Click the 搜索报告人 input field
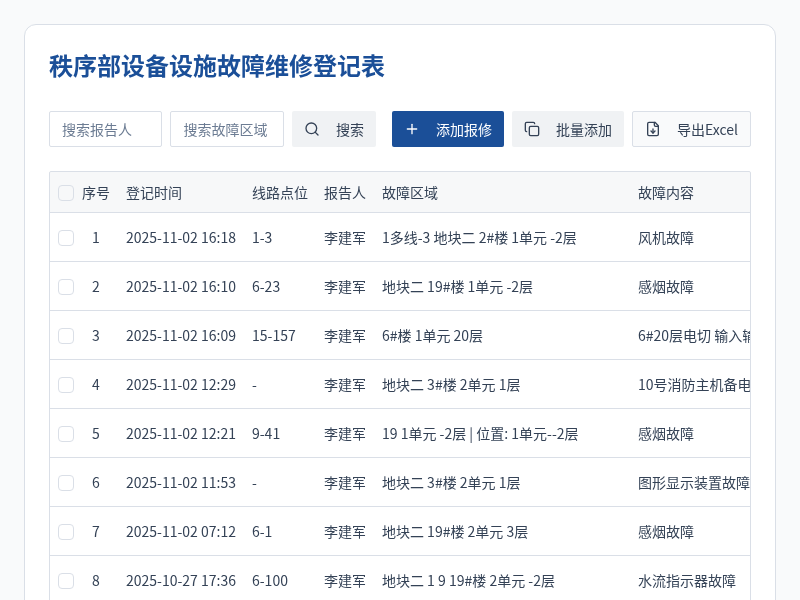800x600 pixels. 105,128
